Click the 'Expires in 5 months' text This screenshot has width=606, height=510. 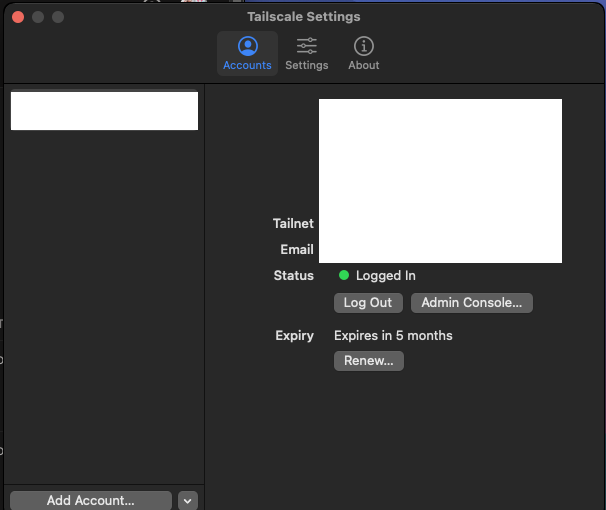pos(393,335)
